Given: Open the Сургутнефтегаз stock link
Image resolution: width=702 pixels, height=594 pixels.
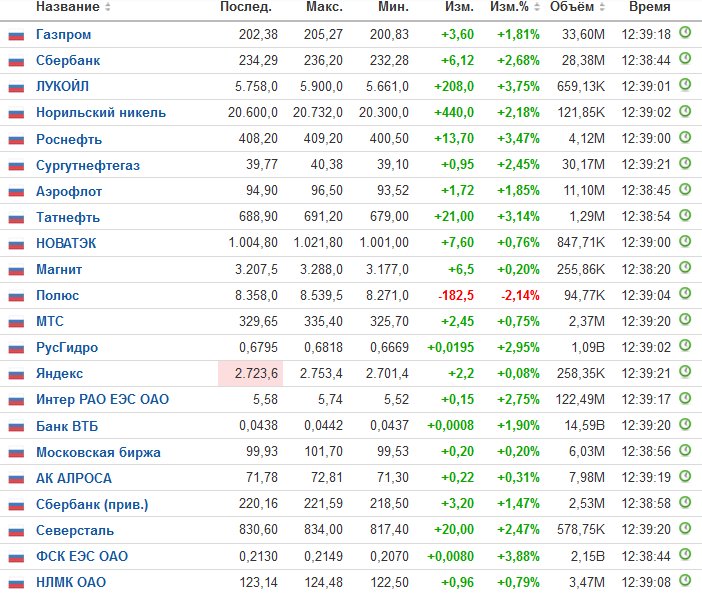Looking at the screenshot, I should (88, 165).
